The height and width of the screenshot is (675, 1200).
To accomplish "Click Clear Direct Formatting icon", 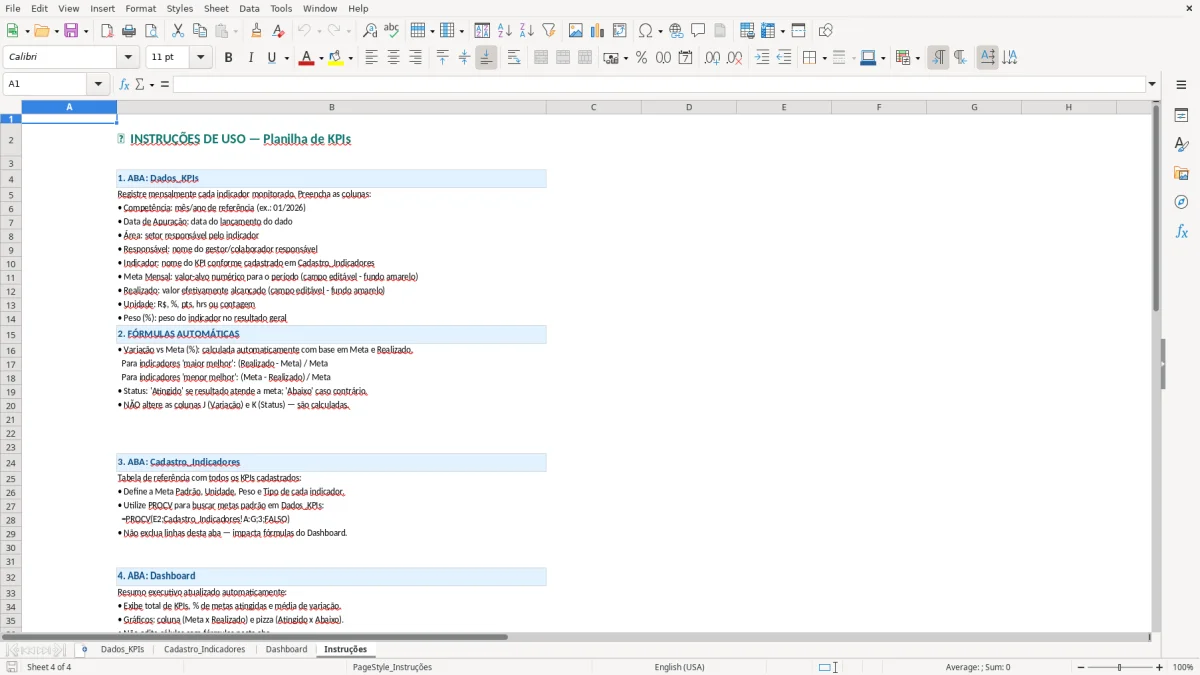I will (x=279, y=31).
